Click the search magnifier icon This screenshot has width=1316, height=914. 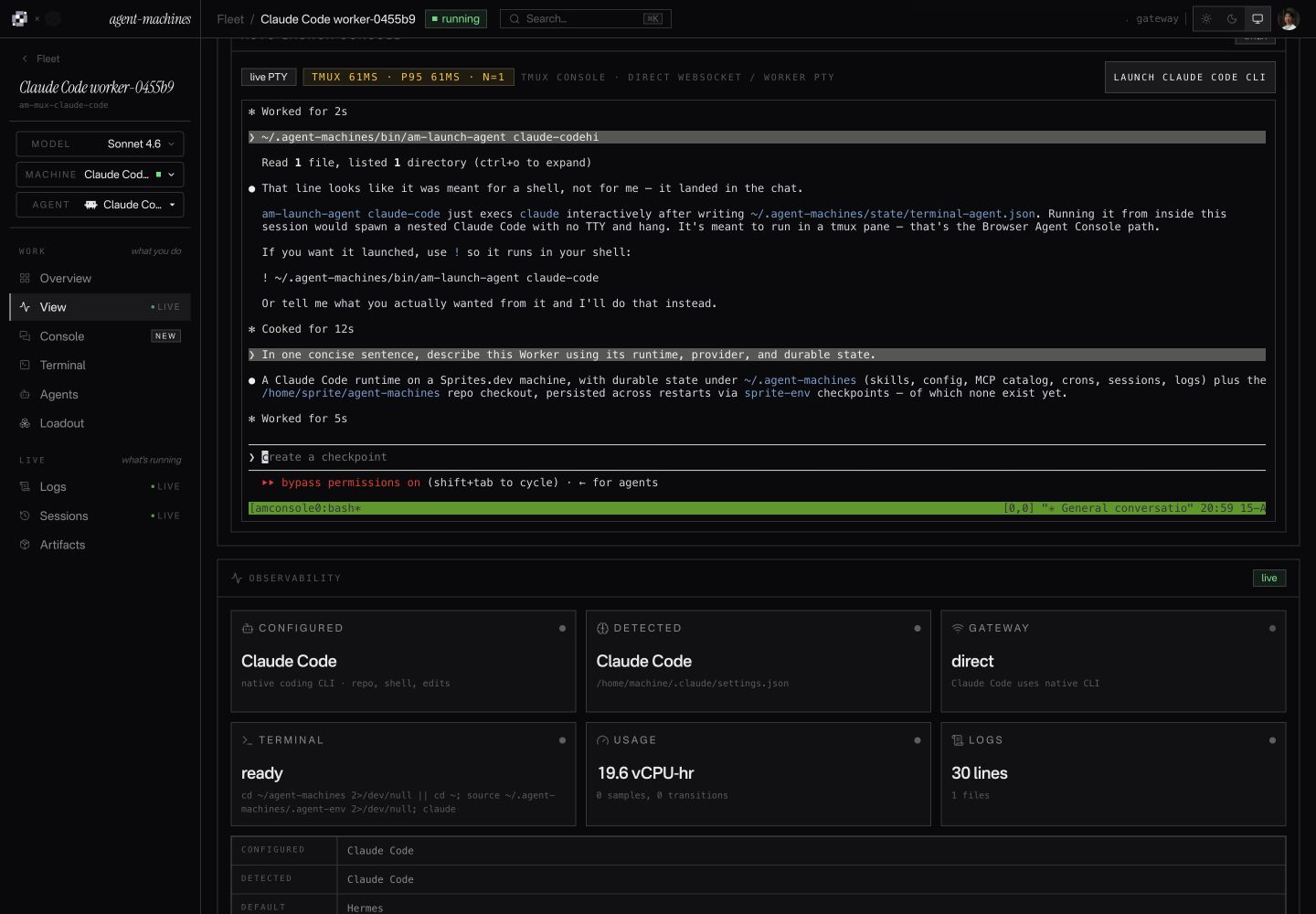click(515, 18)
